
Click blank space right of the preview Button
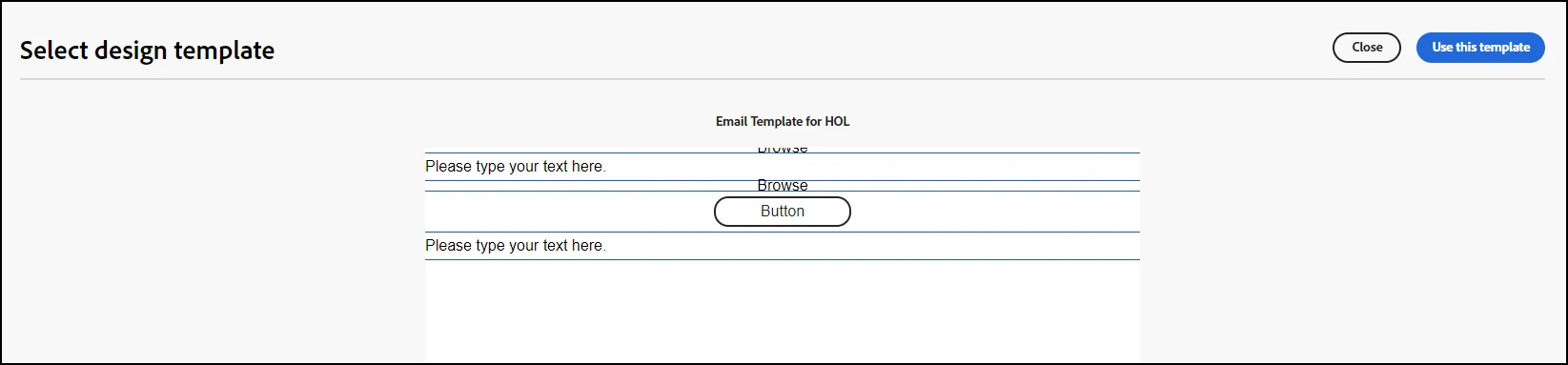click(996, 212)
